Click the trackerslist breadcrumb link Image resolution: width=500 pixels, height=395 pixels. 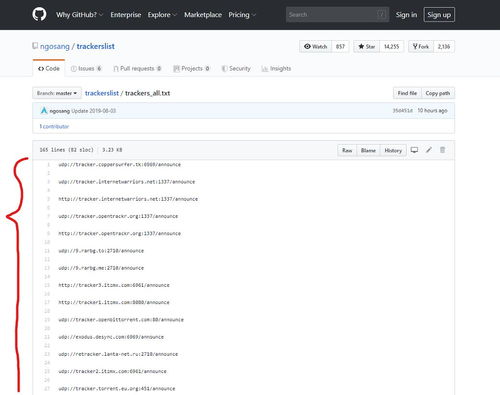[102, 93]
